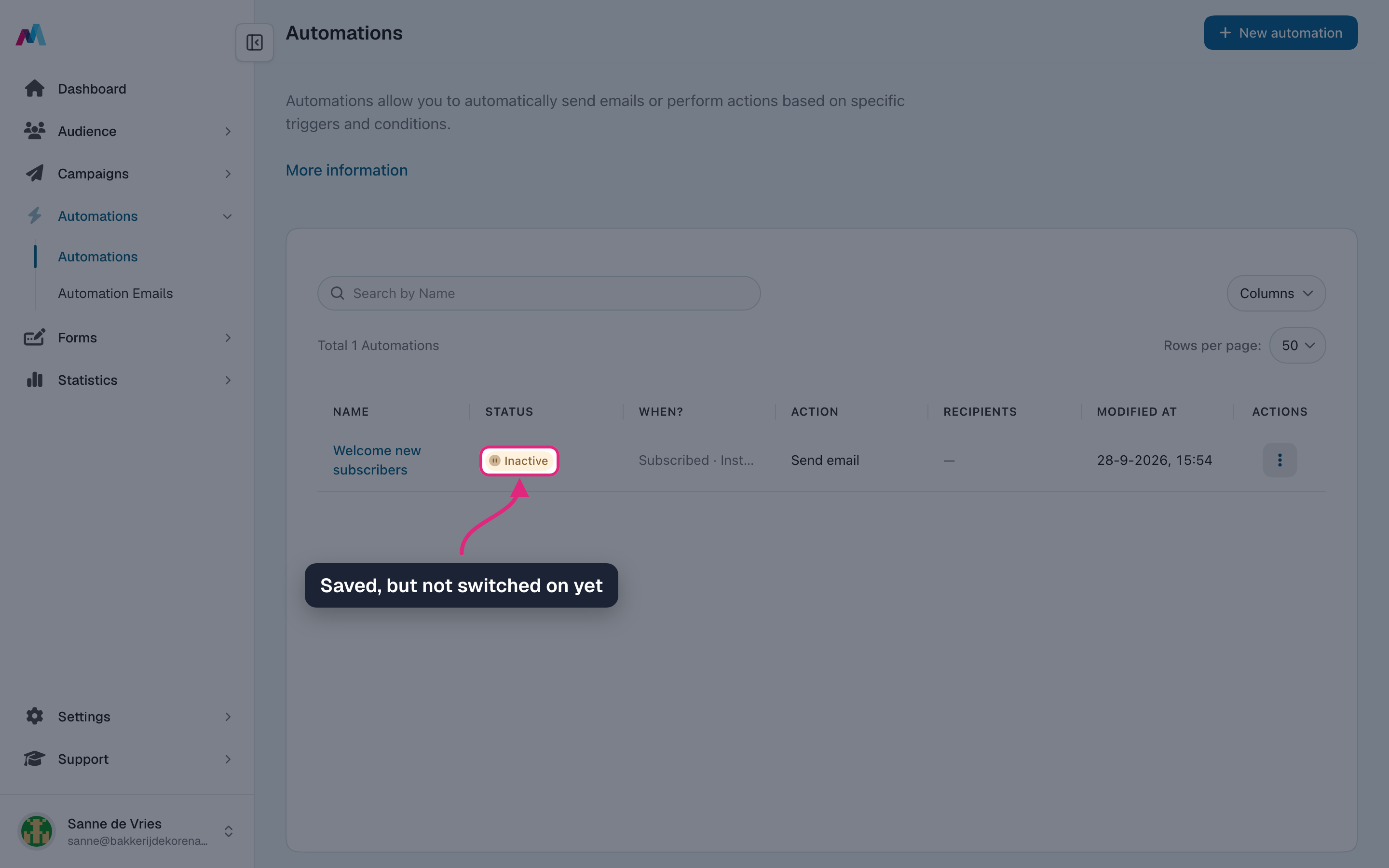Select the Automations submenu item

tap(97, 257)
